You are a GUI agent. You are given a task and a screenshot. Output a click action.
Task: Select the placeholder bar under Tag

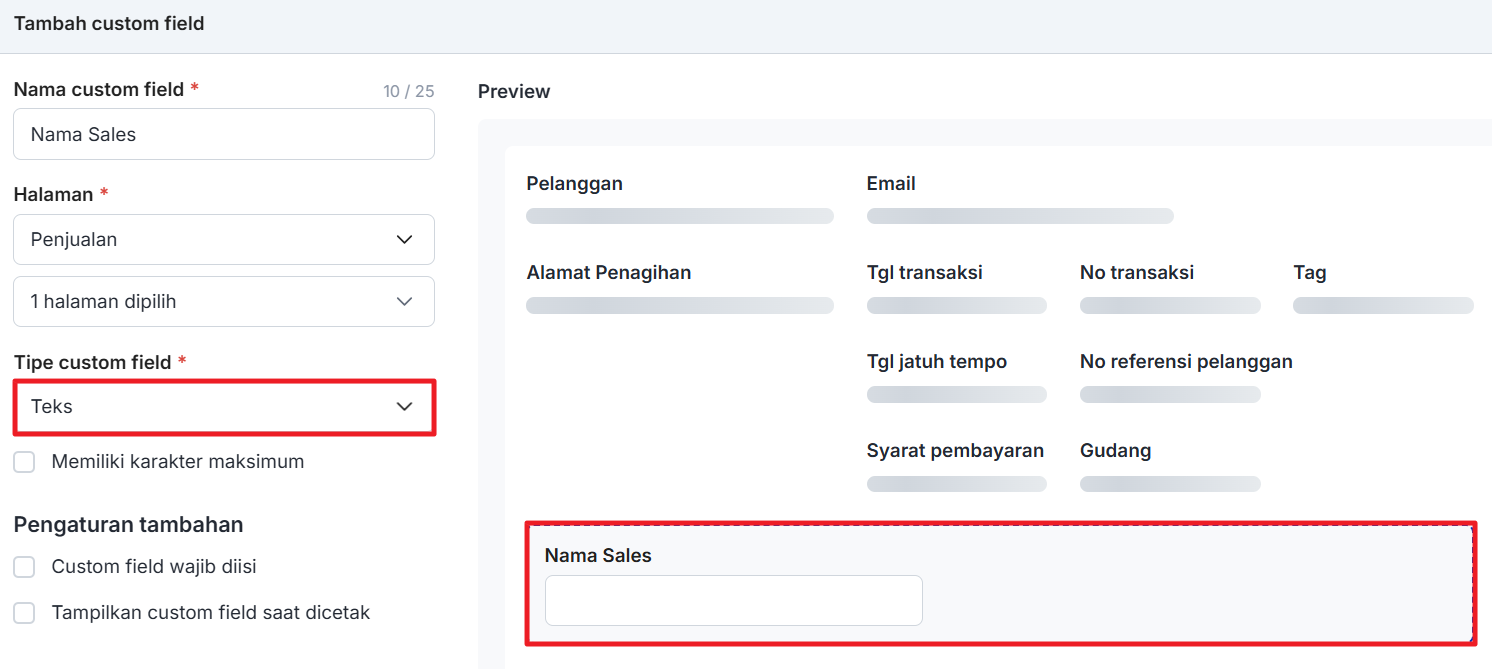click(1382, 306)
